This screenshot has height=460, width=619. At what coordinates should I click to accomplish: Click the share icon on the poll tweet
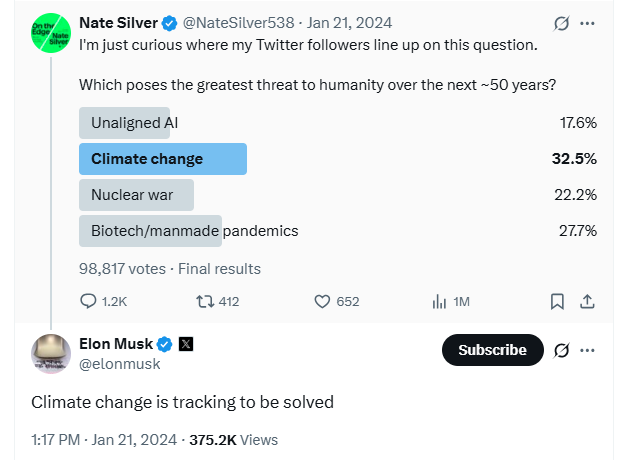(588, 301)
